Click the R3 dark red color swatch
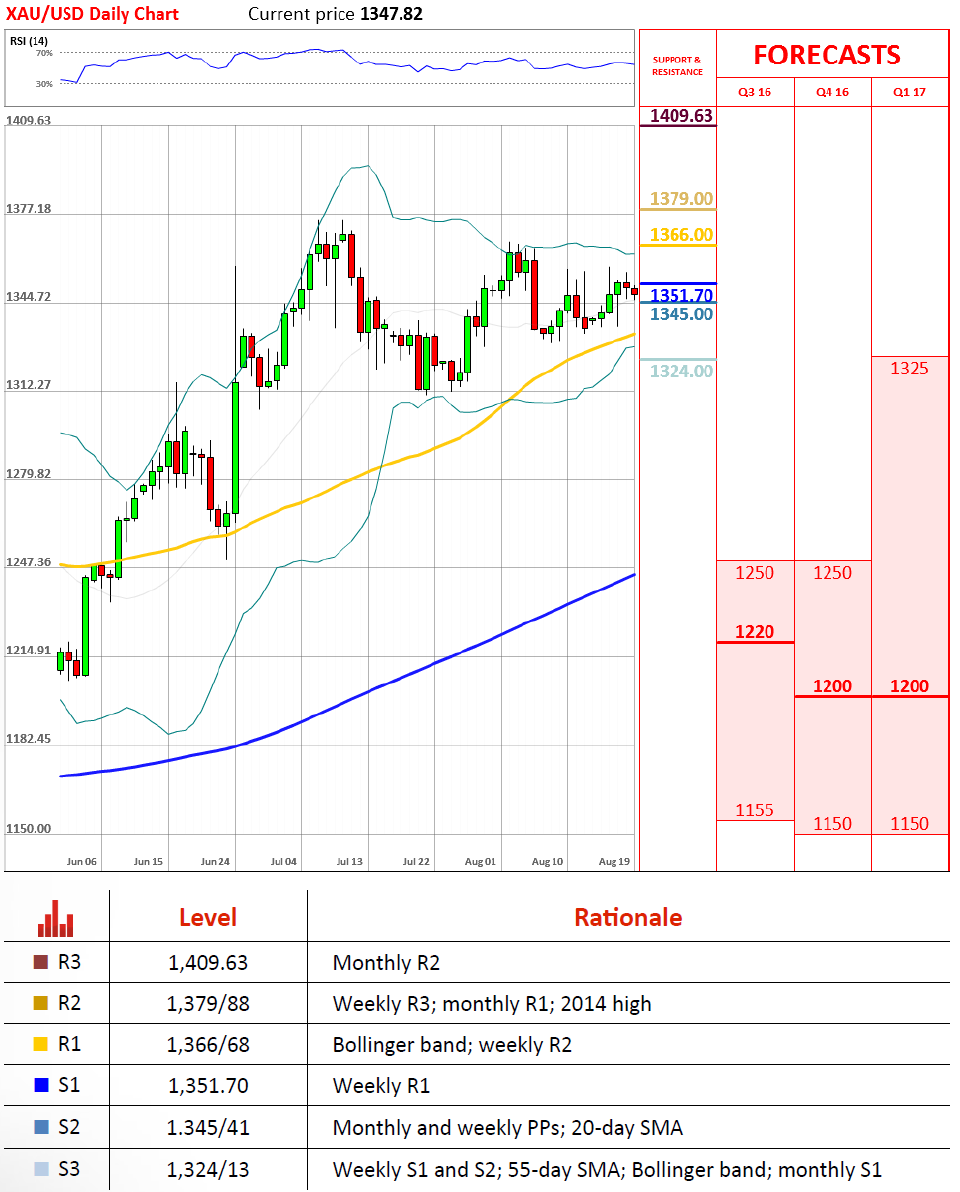Image resolution: width=960 pixels, height=1192 pixels. tap(41, 962)
